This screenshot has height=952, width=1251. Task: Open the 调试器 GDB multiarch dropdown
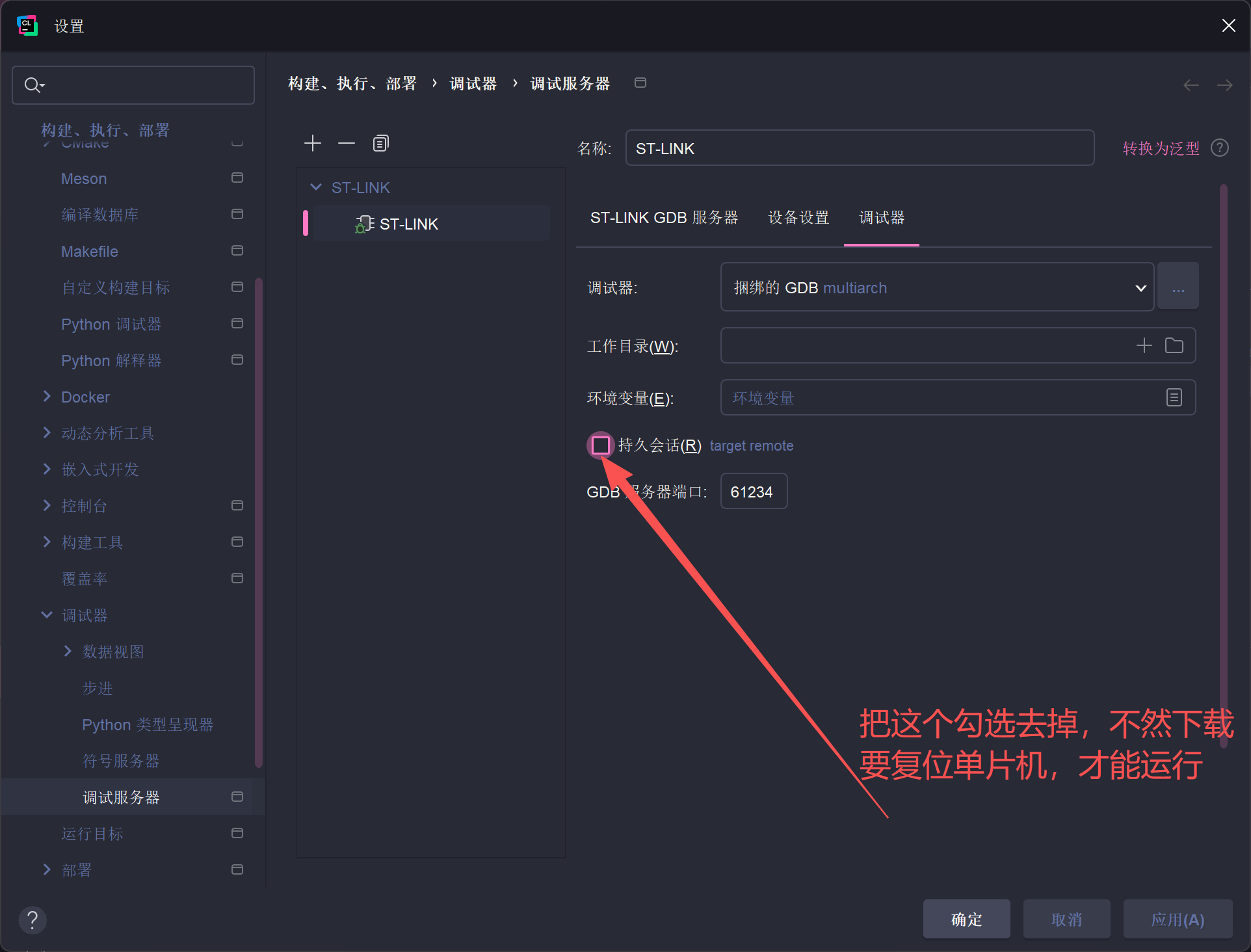[937, 287]
